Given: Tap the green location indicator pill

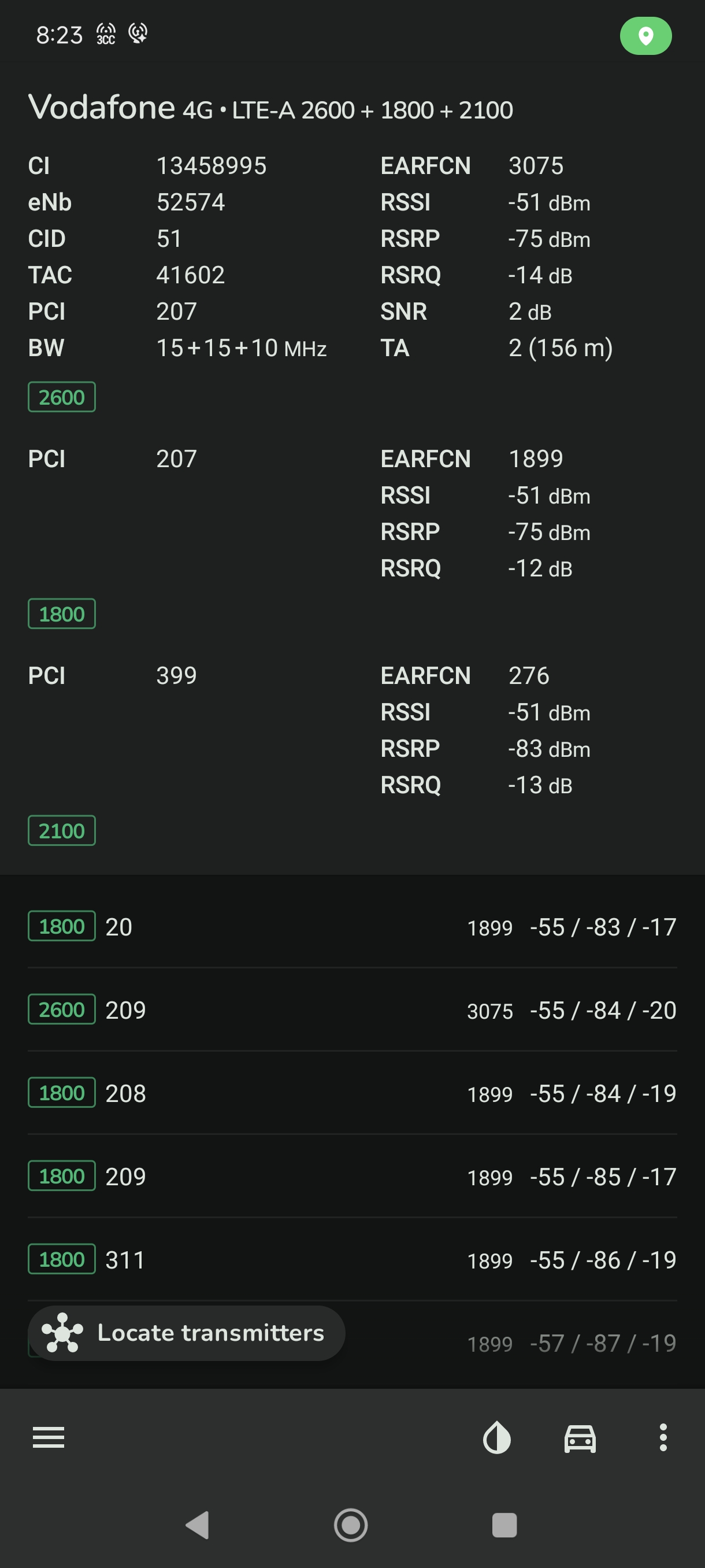Looking at the screenshot, I should pos(645,36).
